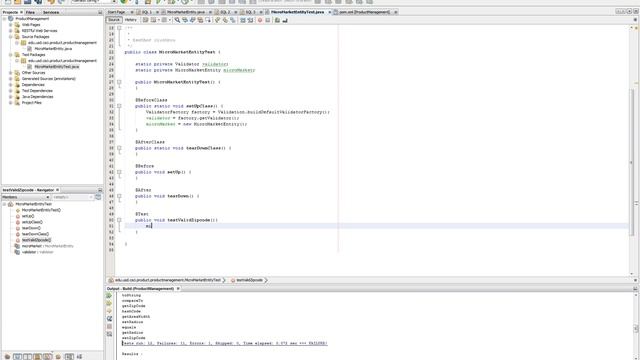
Task: Toggle Show Non-Public Members in Navigator
Action: 37,357
